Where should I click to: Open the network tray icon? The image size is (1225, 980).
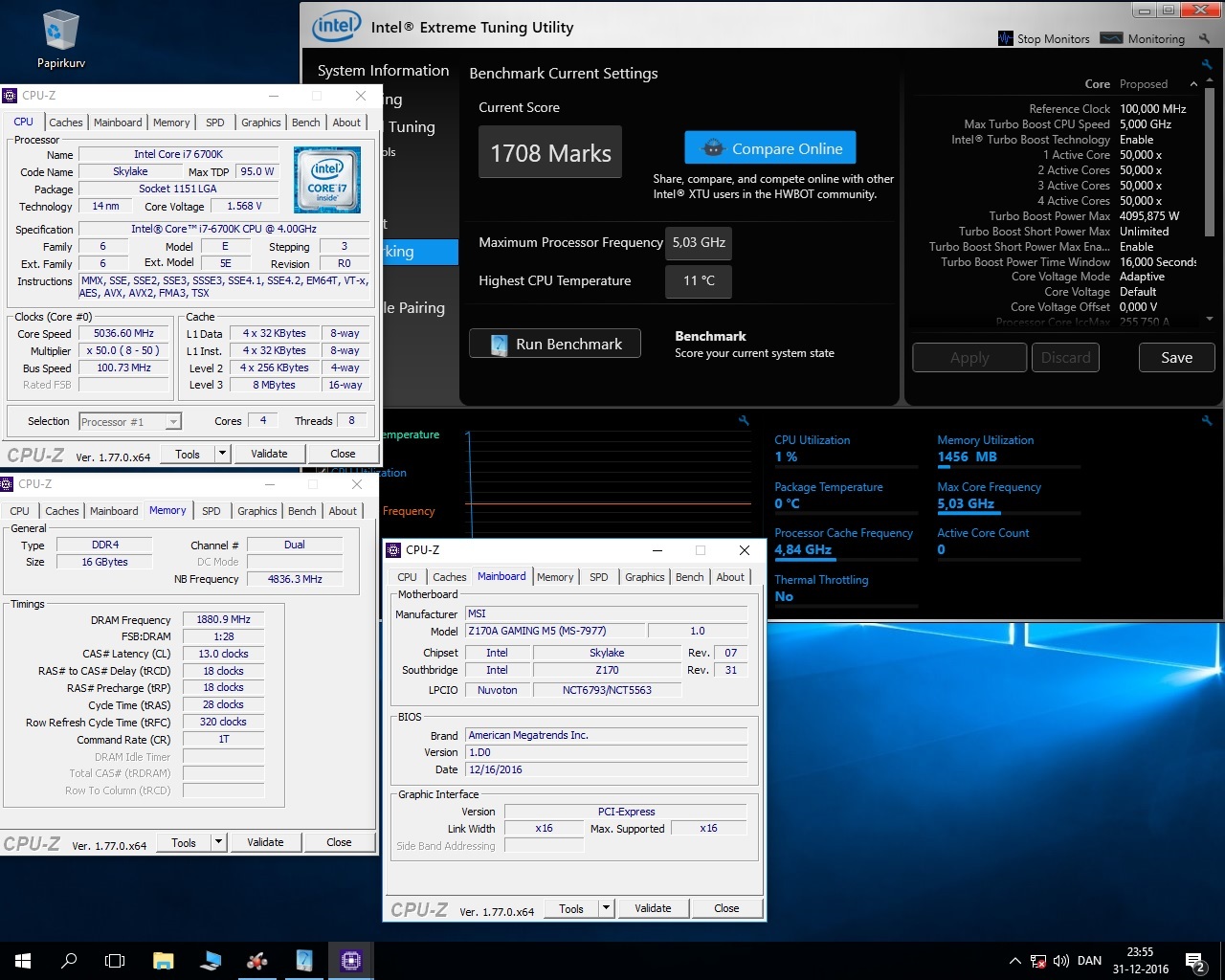click(1037, 961)
